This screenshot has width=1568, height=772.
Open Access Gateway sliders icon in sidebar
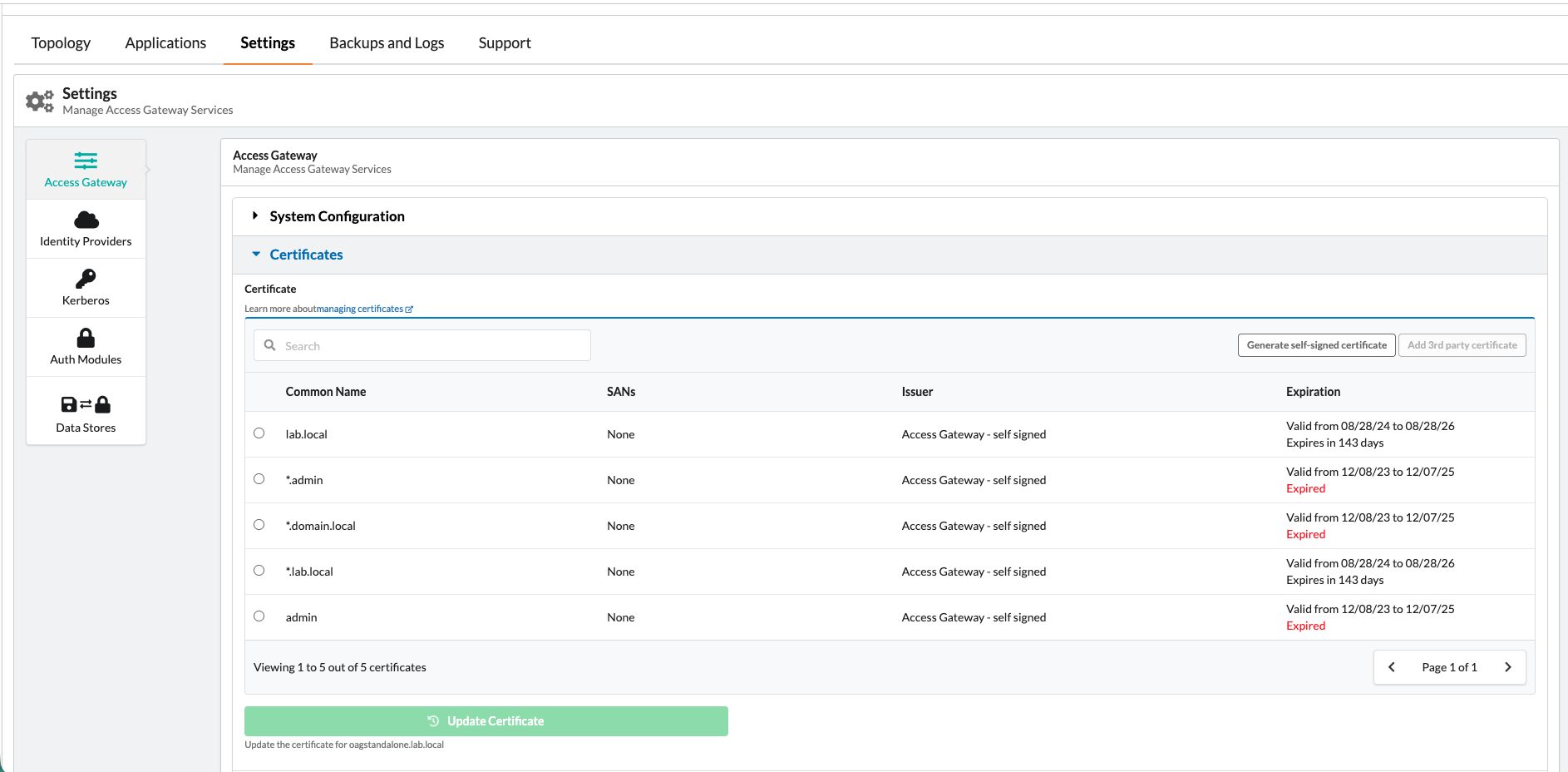(x=86, y=161)
